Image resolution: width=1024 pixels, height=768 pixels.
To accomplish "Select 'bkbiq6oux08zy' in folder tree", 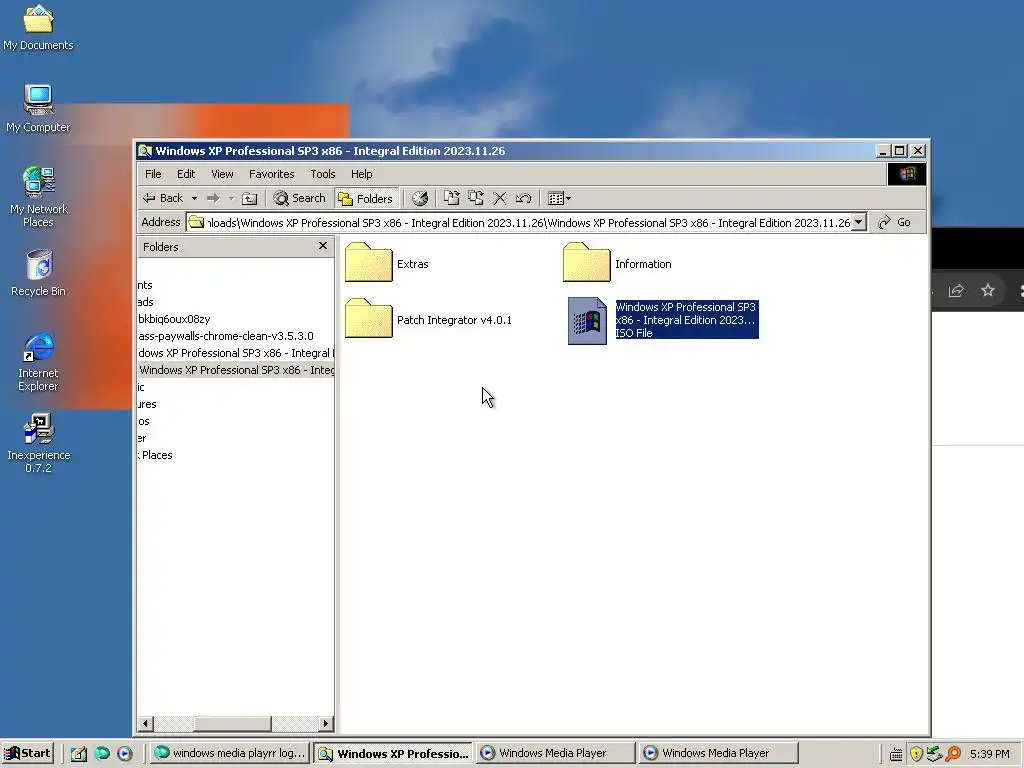I will tap(174, 319).
